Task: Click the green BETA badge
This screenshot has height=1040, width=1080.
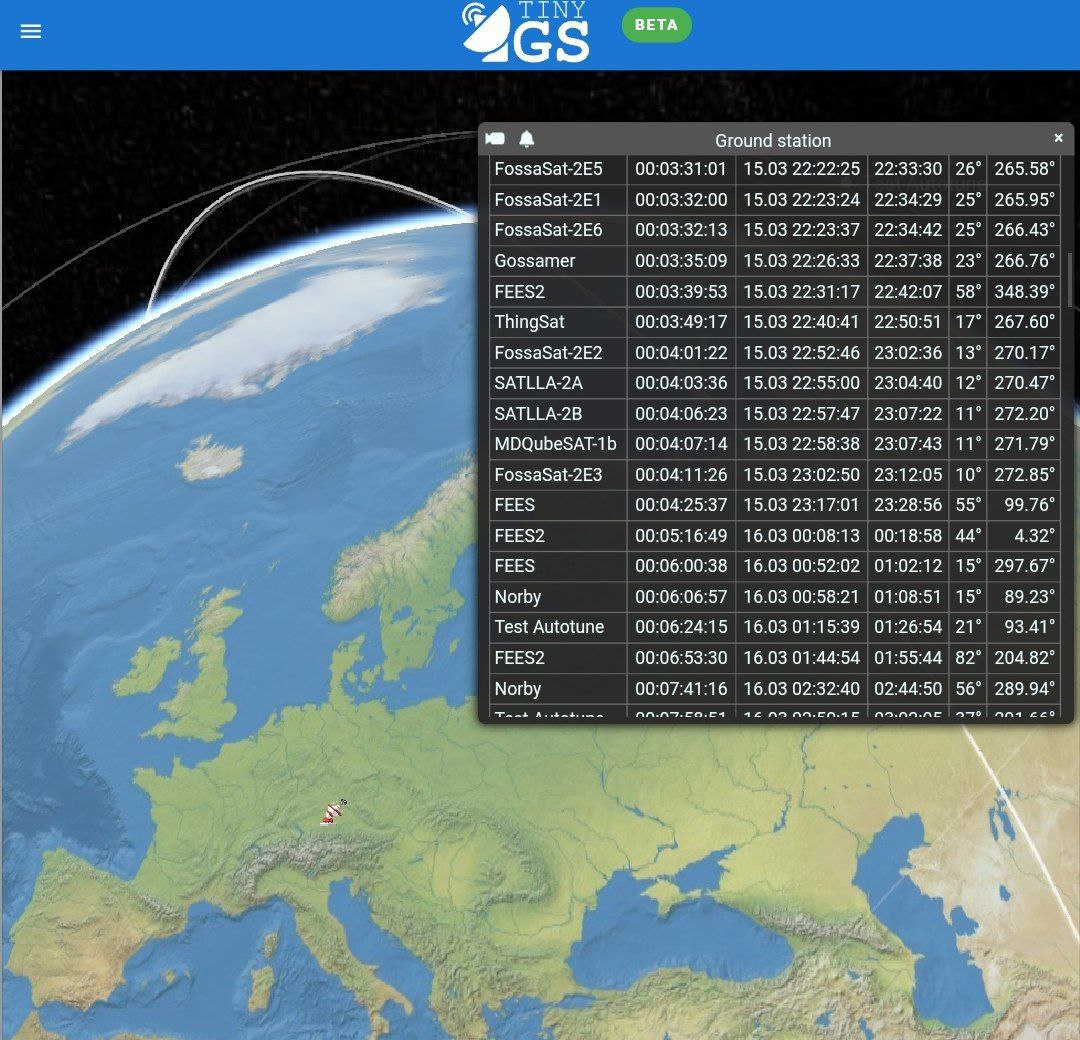Action: pyautogui.click(x=656, y=25)
